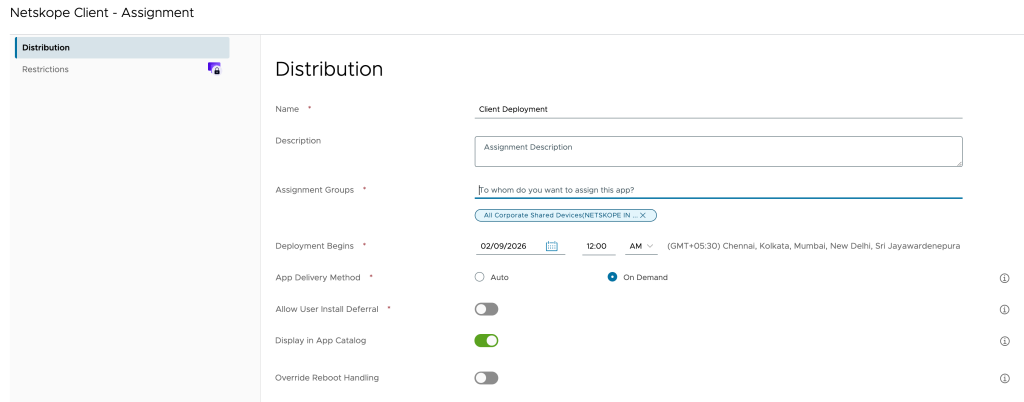Open the calendar date picker icon

[552, 246]
